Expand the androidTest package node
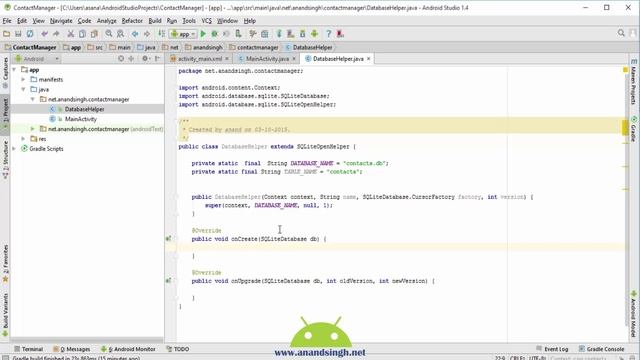 33,129
